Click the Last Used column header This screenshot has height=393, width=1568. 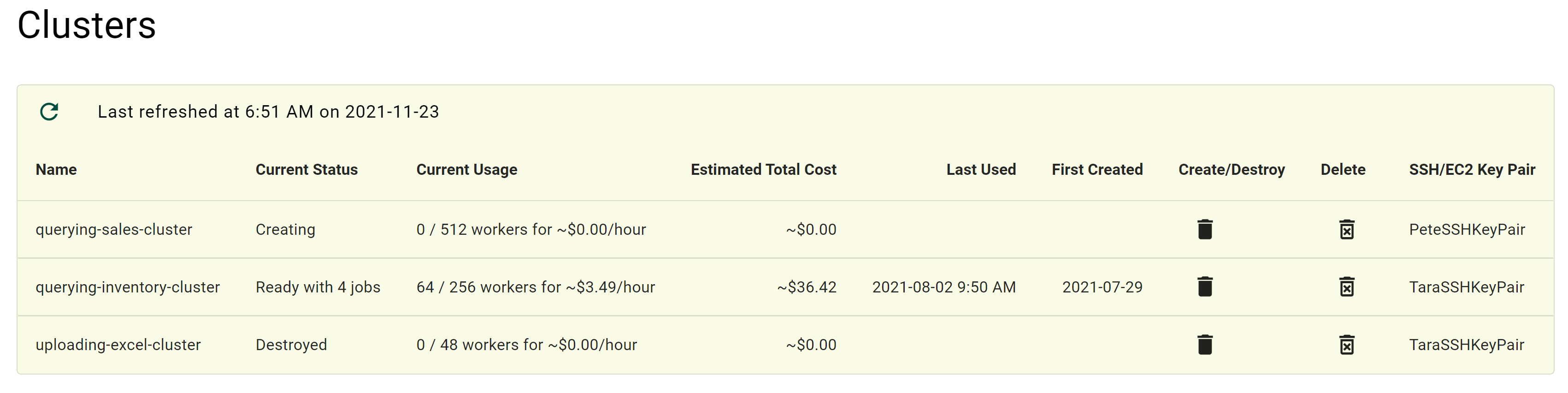pyautogui.click(x=981, y=169)
